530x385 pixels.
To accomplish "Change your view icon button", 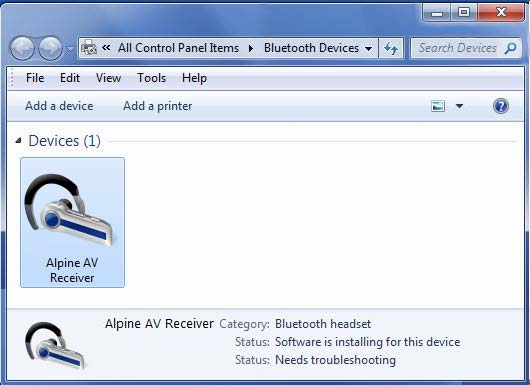I will 438,106.
